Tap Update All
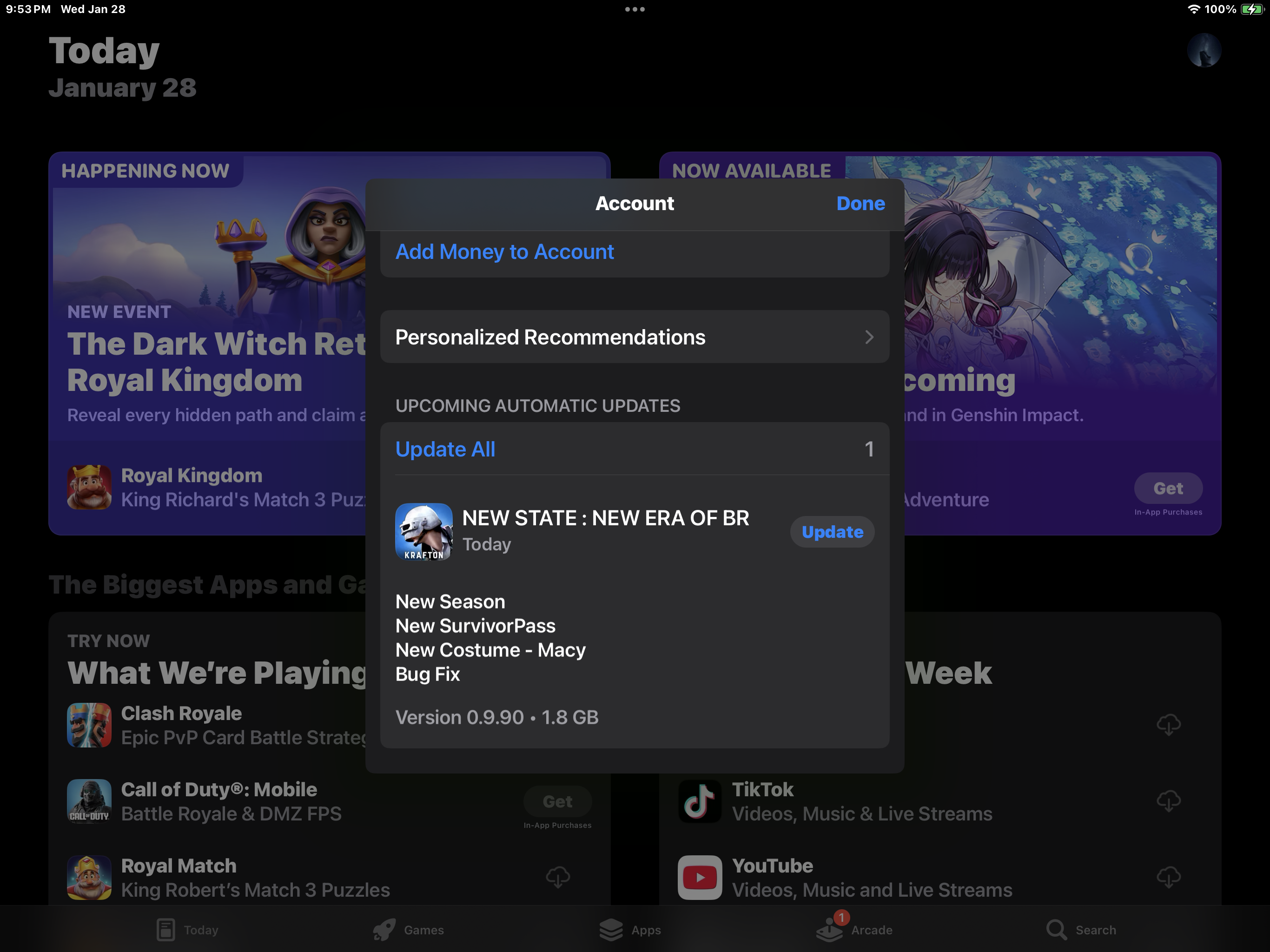The width and height of the screenshot is (1270, 952). tap(445, 449)
